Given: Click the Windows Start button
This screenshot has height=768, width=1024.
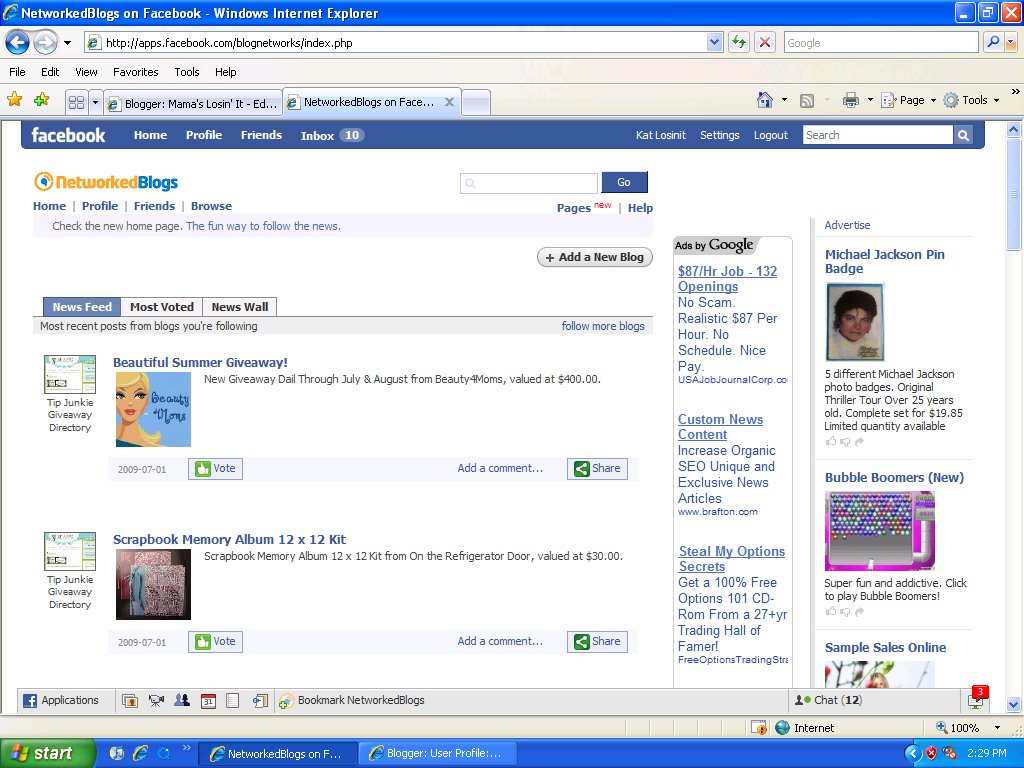Looking at the screenshot, I should pos(47,753).
